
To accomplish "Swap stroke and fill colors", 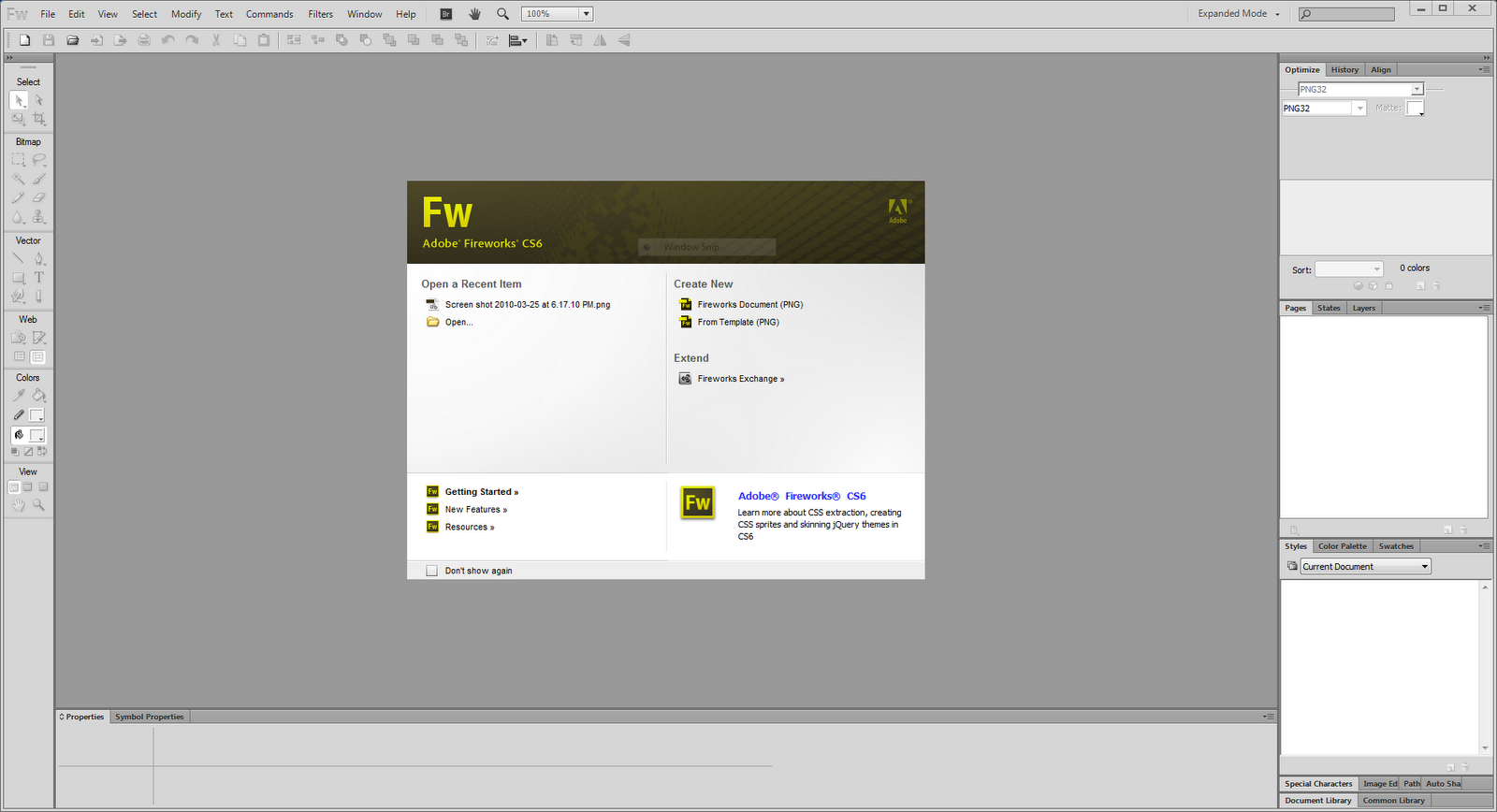I will pyautogui.click(x=42, y=452).
